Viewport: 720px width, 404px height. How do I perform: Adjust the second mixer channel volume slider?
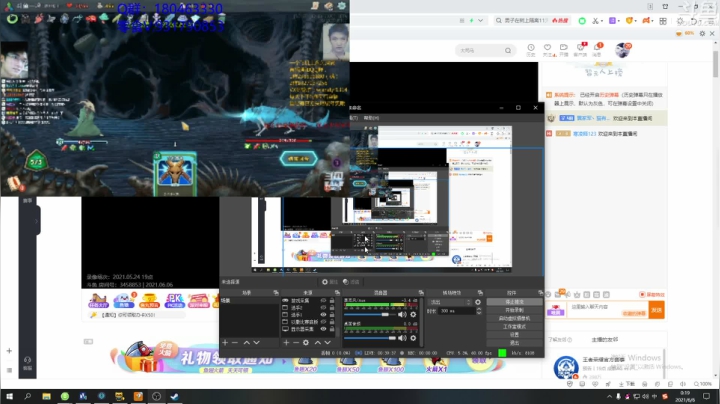371,338
